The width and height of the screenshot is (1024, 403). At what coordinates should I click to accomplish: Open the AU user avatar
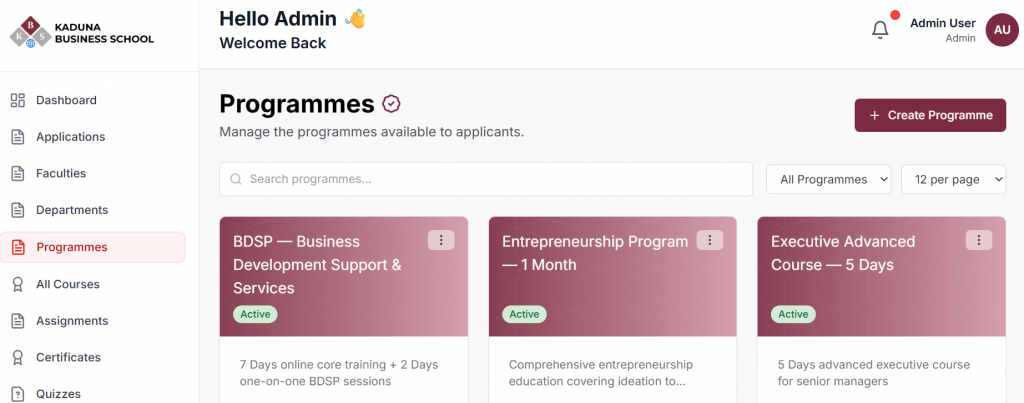click(x=1001, y=30)
